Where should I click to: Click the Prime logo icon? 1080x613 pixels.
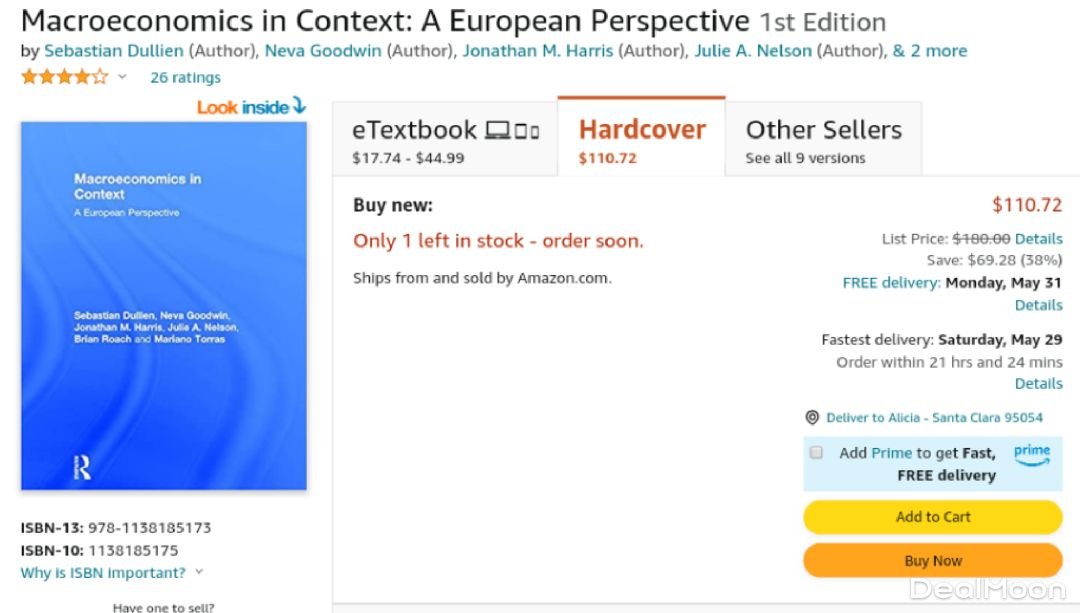1031,455
